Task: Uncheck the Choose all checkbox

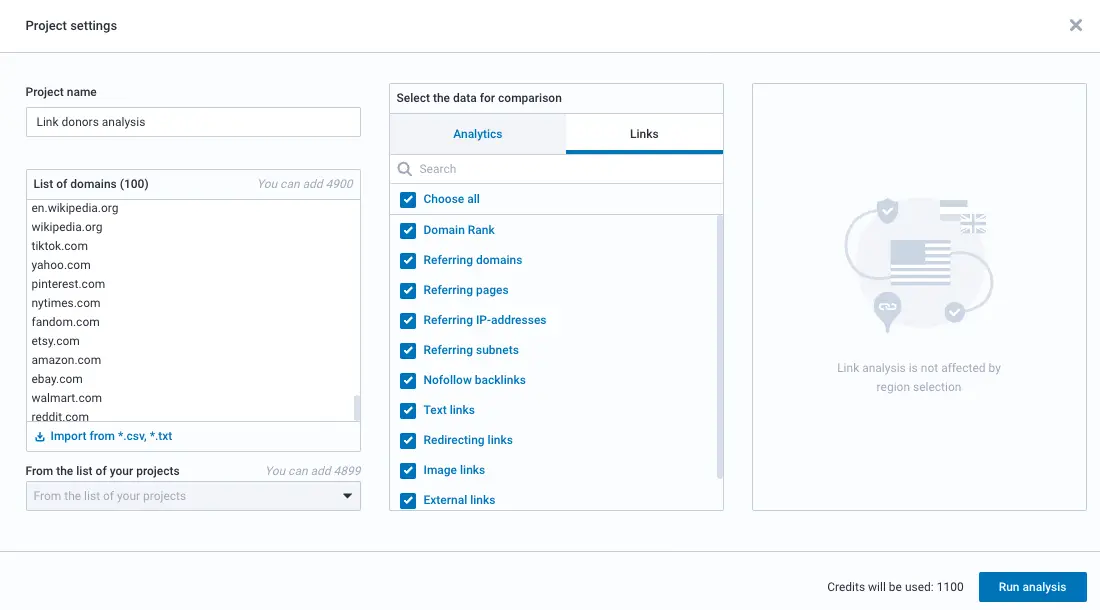Action: (408, 200)
